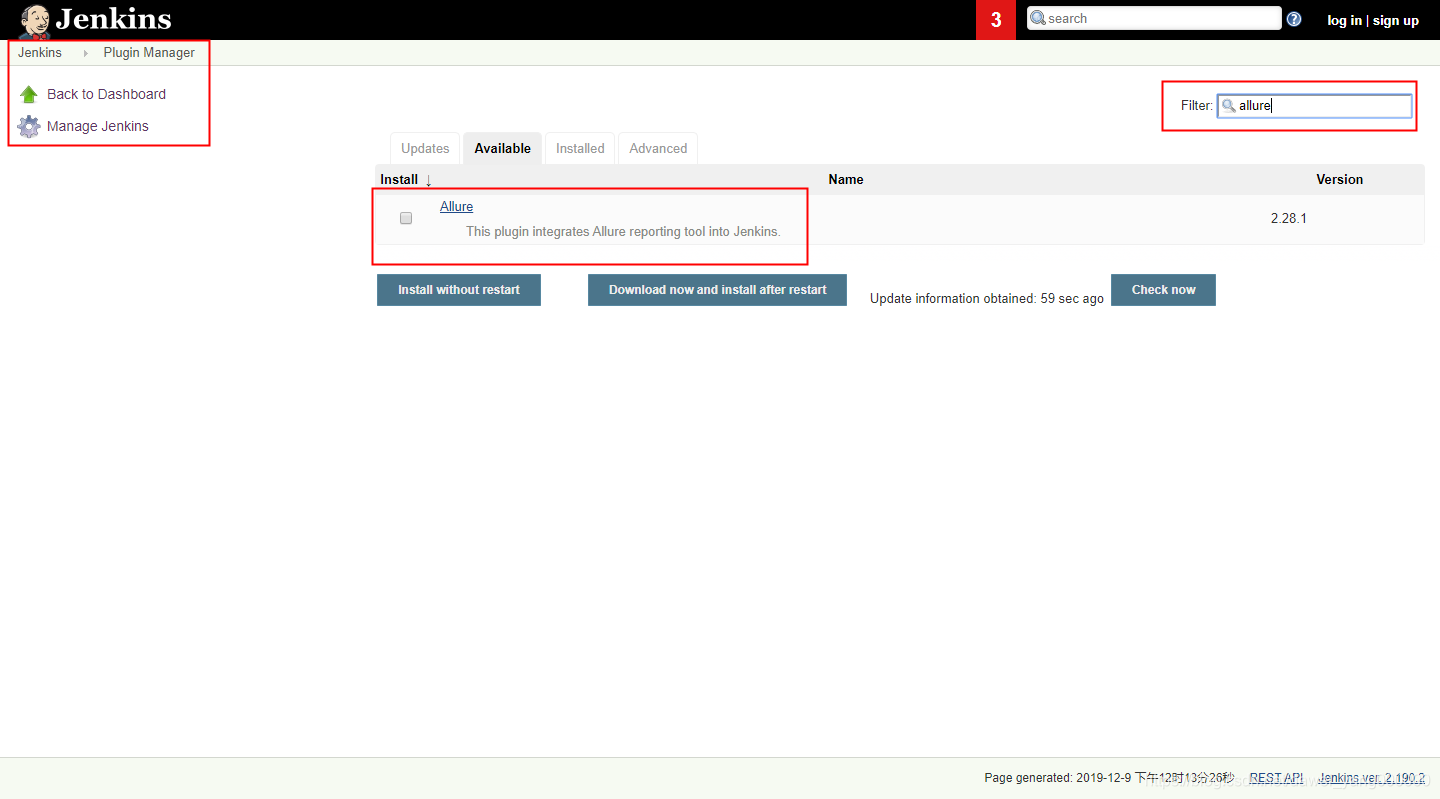Click the Page generated timestamp text
This screenshot has width=1440, height=799.
[x=1109, y=777]
